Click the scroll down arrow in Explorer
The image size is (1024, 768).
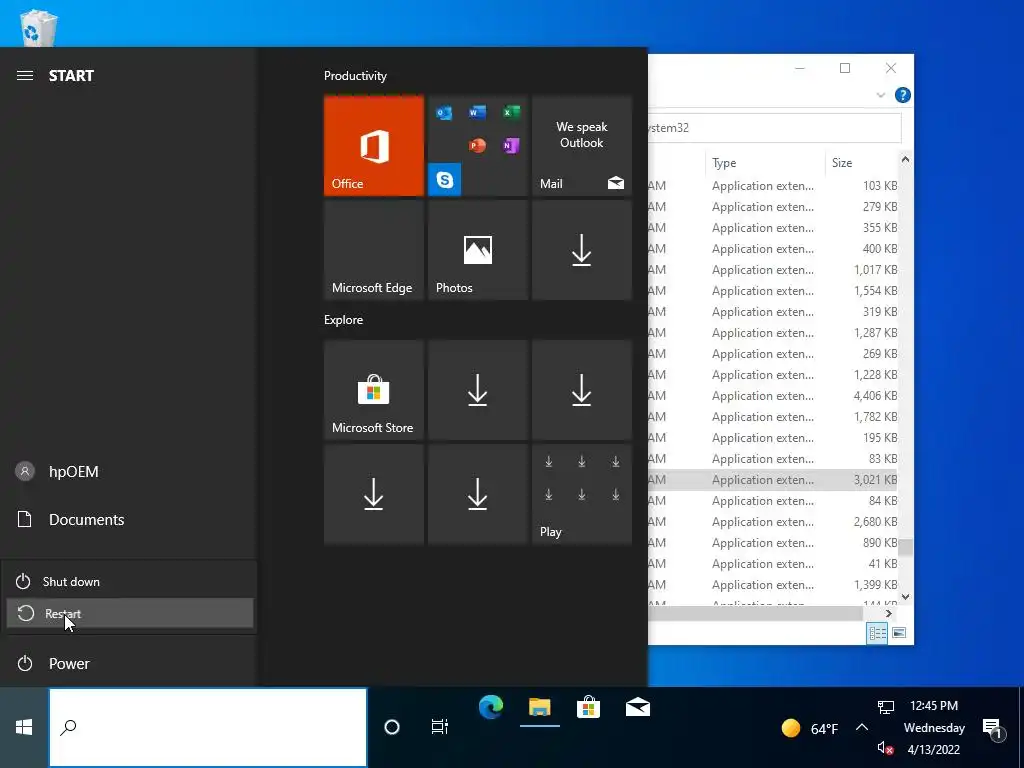906,596
